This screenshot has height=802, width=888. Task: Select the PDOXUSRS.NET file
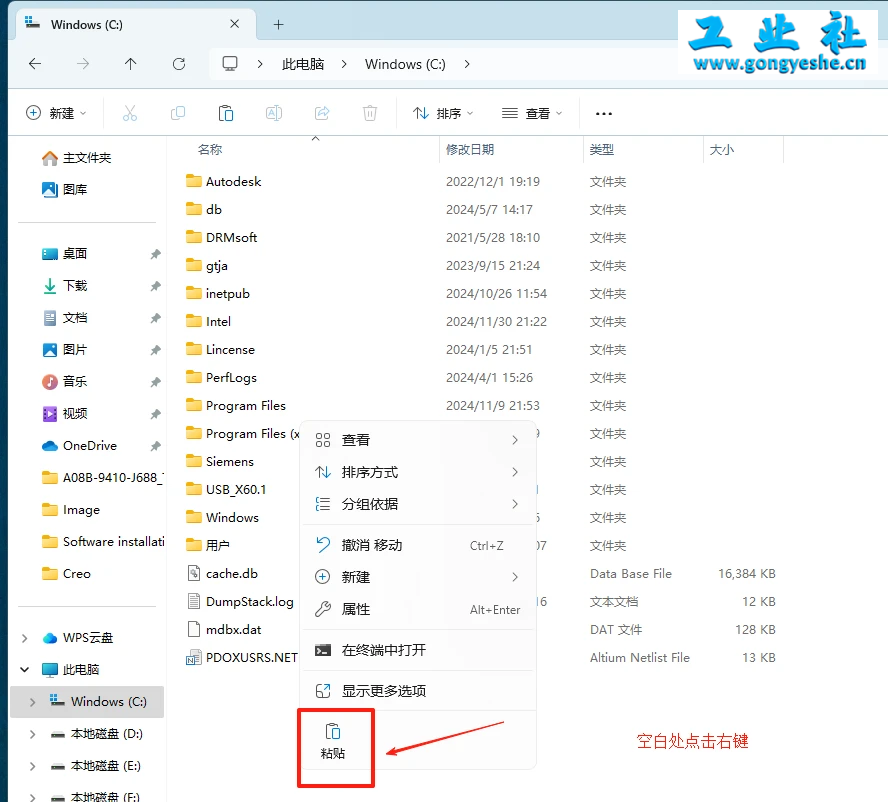tap(242, 658)
